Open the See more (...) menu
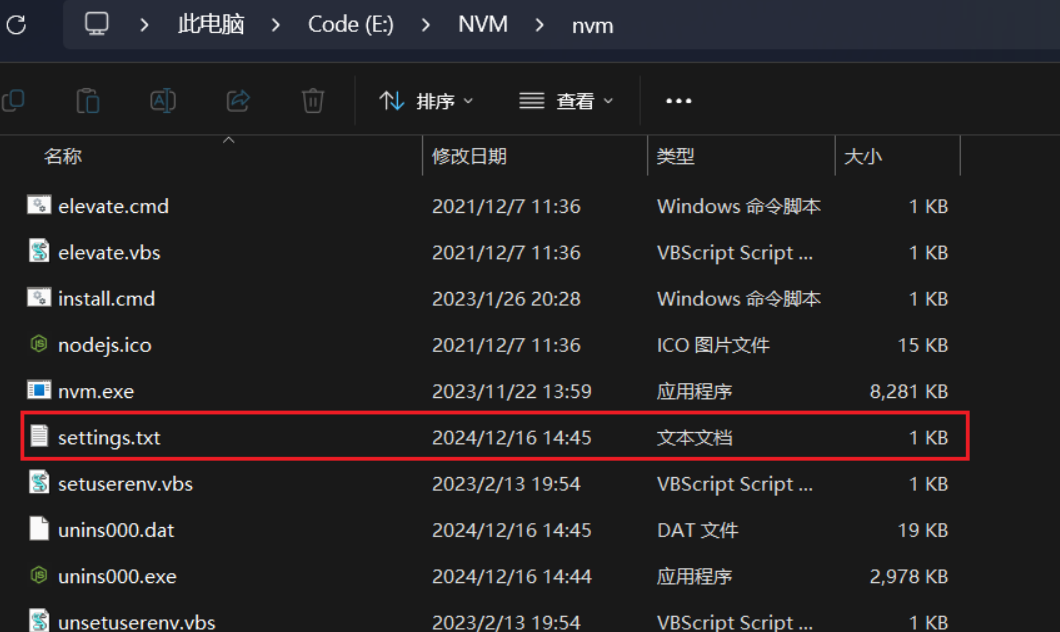This screenshot has width=1060, height=632. [x=678, y=100]
